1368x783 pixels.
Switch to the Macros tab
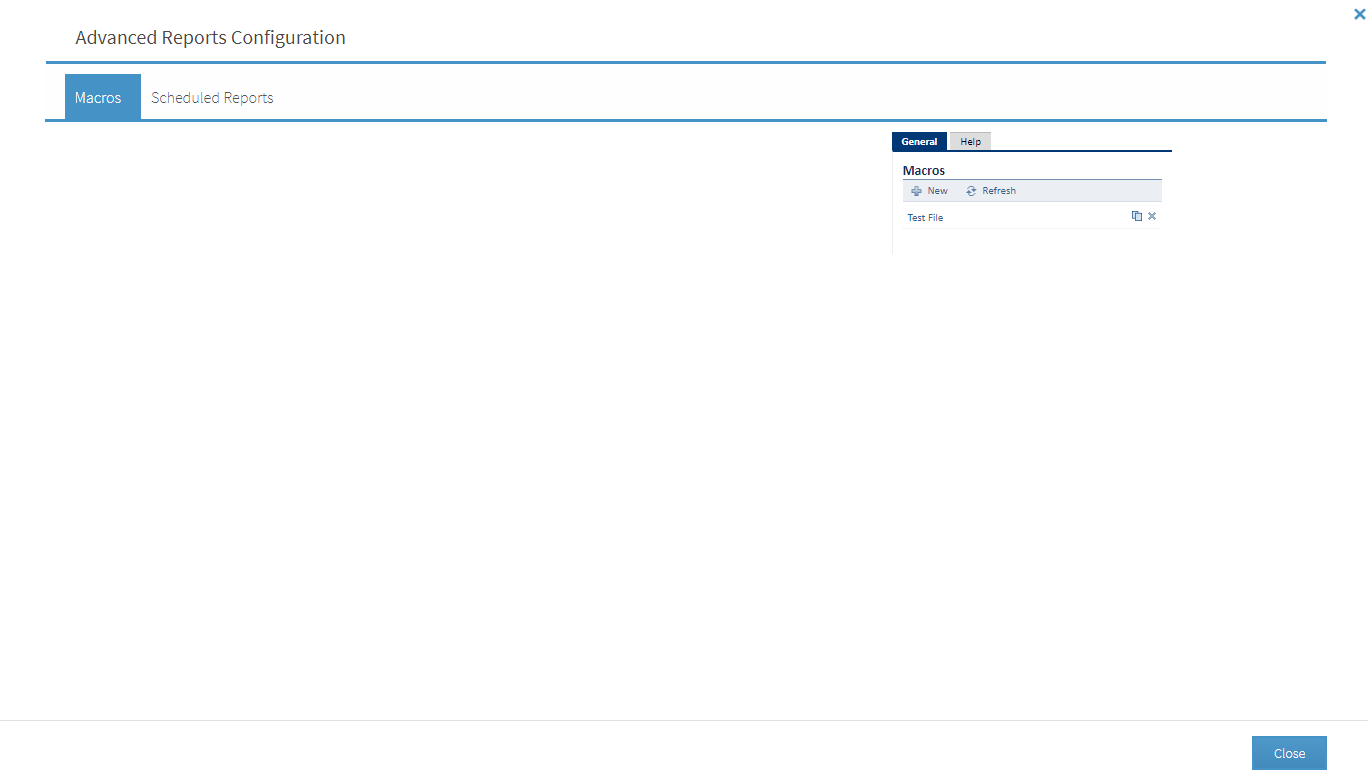point(98,98)
